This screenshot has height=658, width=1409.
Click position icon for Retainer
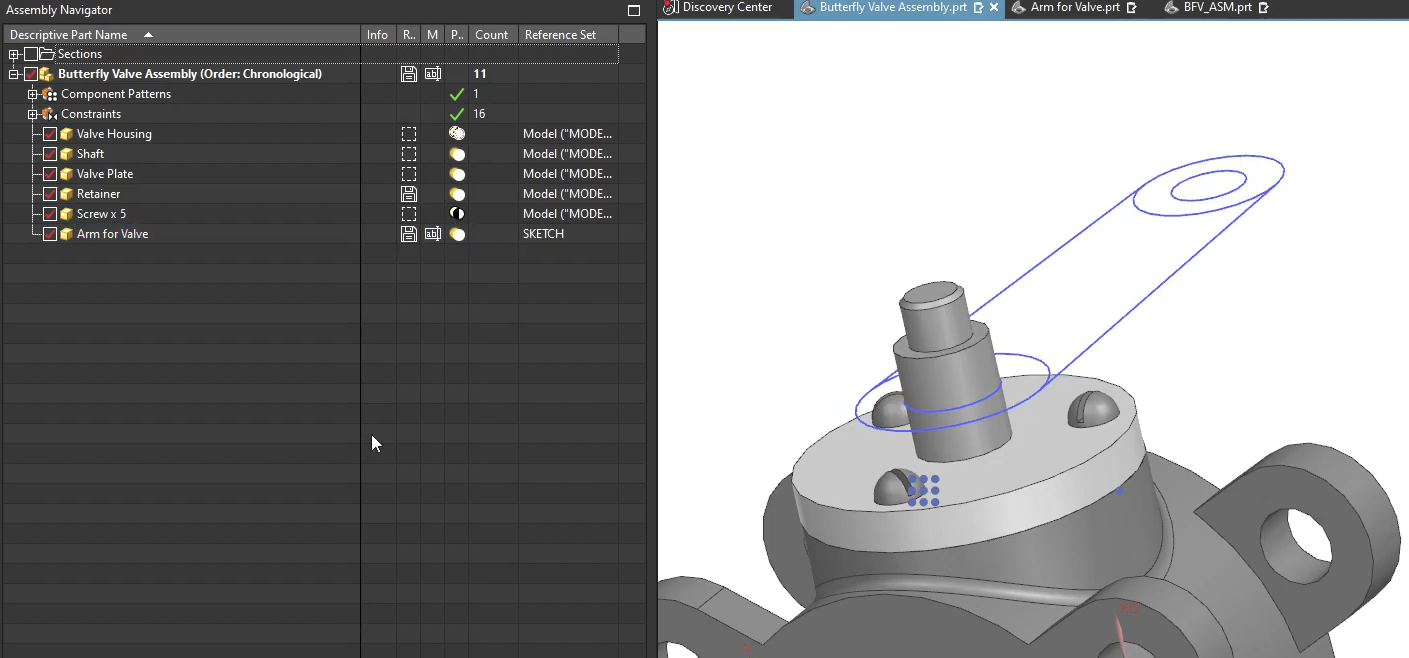[457, 194]
